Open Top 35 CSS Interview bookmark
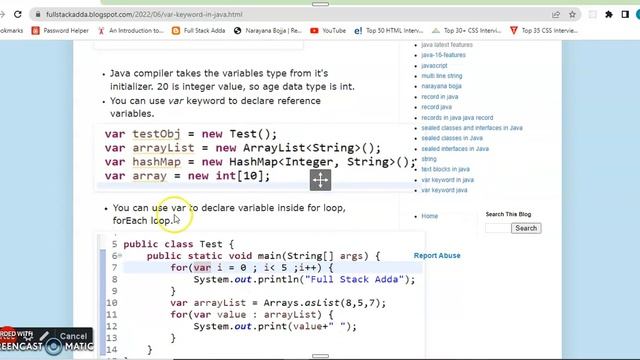Viewport: 640px width, 360px height. tap(544, 31)
